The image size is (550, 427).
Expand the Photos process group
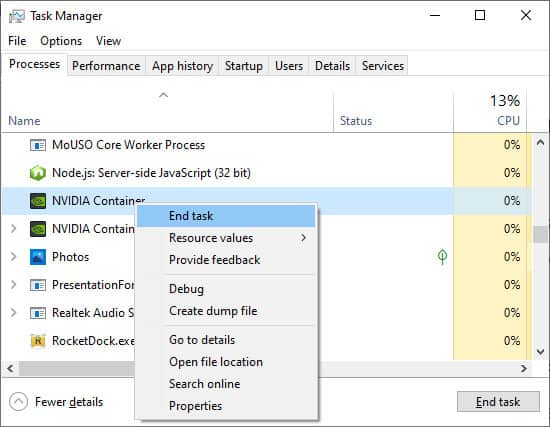click(x=13, y=257)
